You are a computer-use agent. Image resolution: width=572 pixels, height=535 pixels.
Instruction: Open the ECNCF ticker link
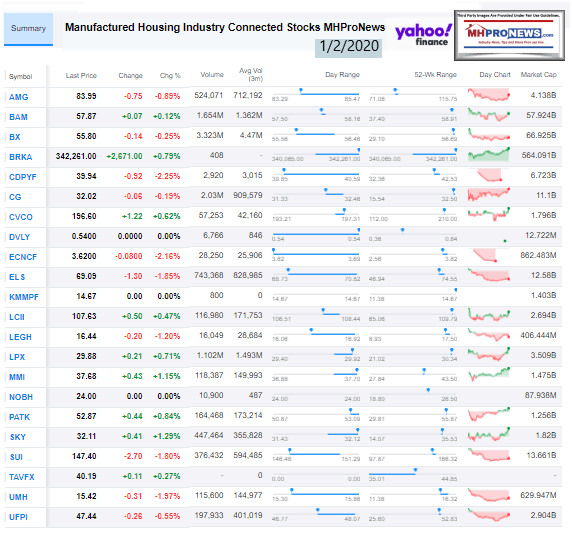23,257
